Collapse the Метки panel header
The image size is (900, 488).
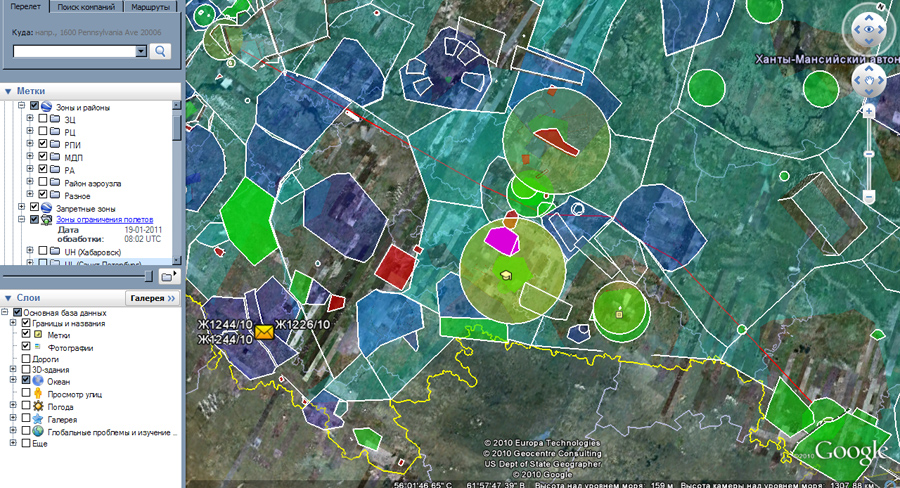(x=8, y=90)
